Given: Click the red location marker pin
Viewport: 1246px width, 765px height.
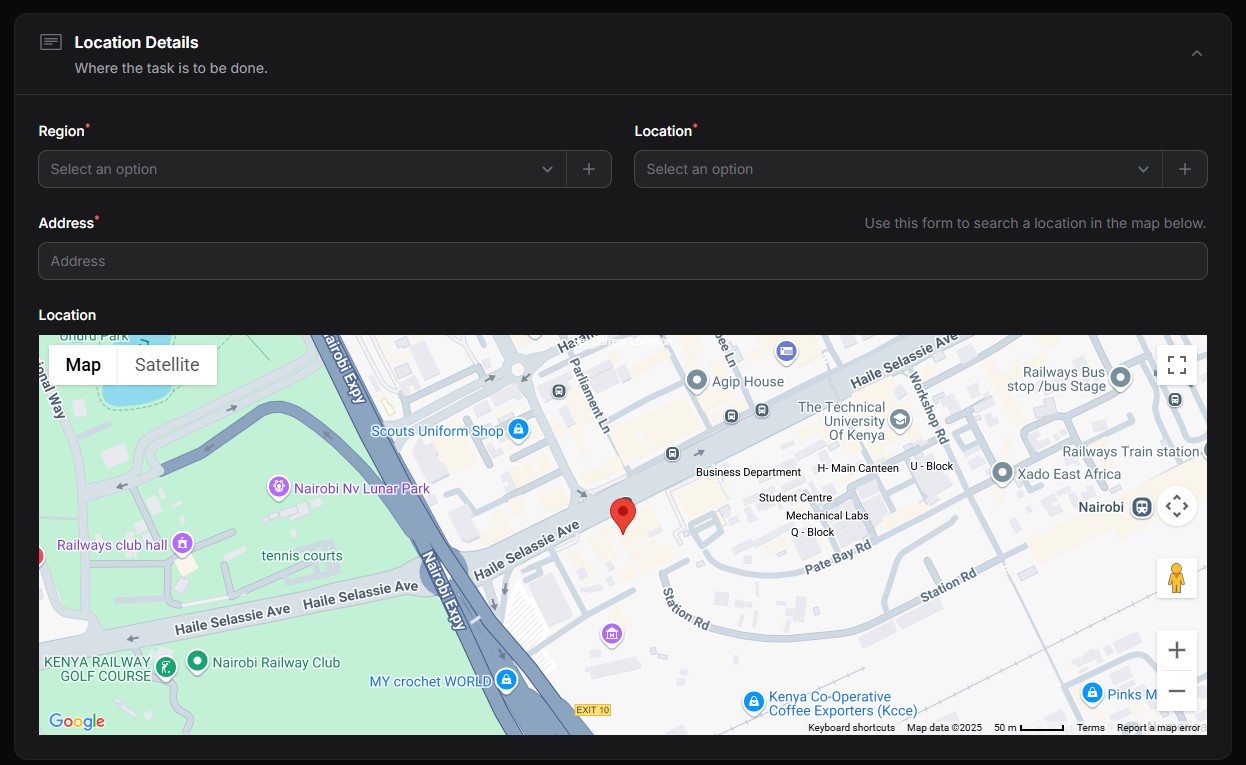Looking at the screenshot, I should [x=623, y=516].
